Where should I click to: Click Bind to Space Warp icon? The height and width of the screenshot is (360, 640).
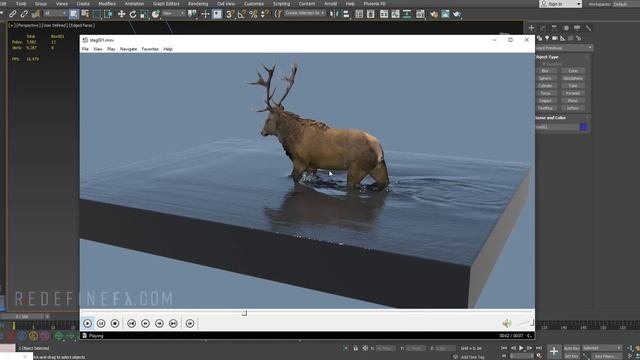36,14
